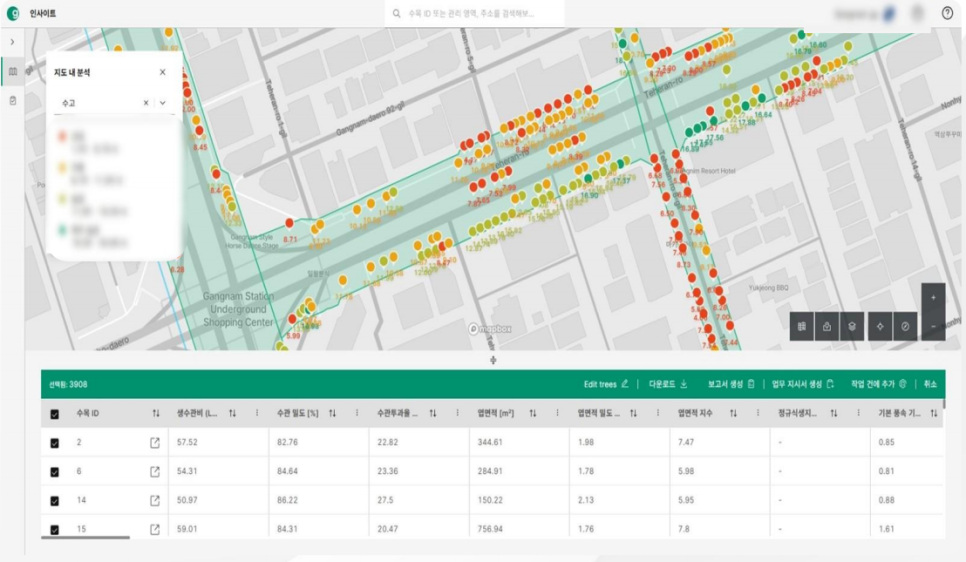Uncheck the checkbox for tree ID 14
This screenshot has width=966, height=562.
55,501
